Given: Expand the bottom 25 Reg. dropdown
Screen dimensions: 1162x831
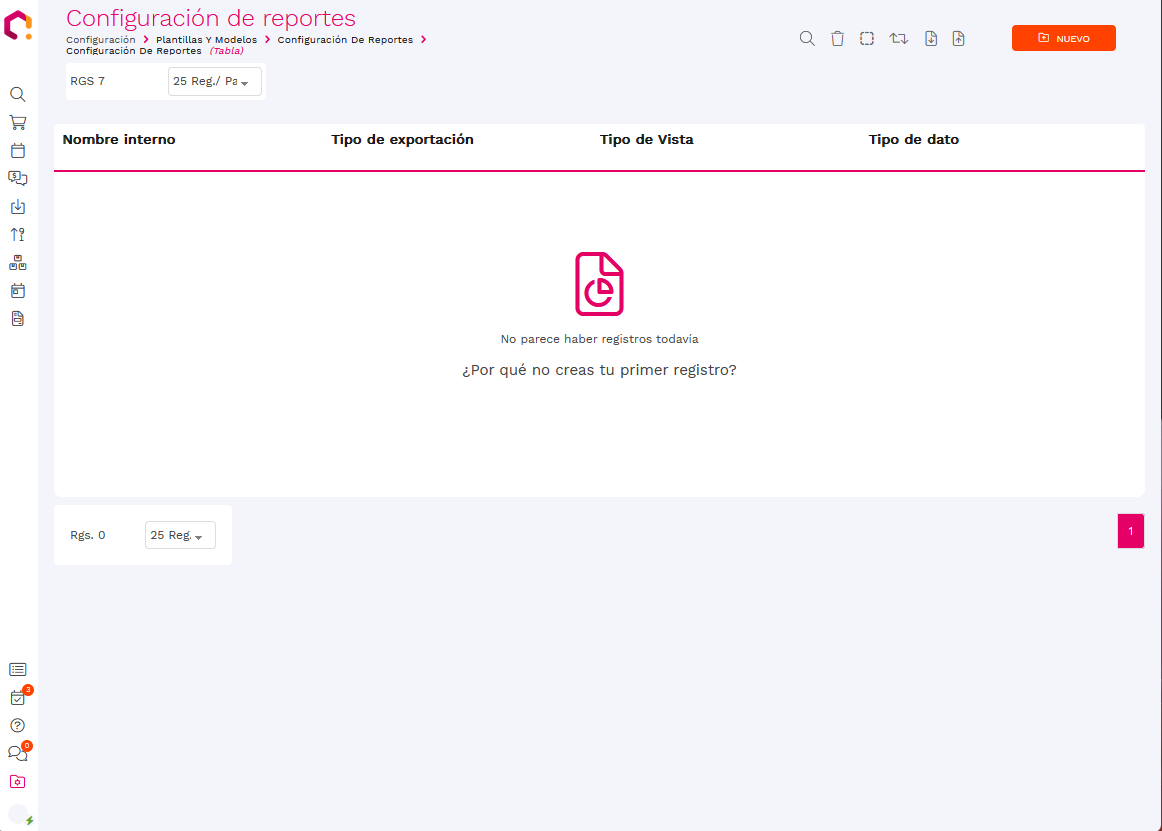Looking at the screenshot, I should point(179,536).
